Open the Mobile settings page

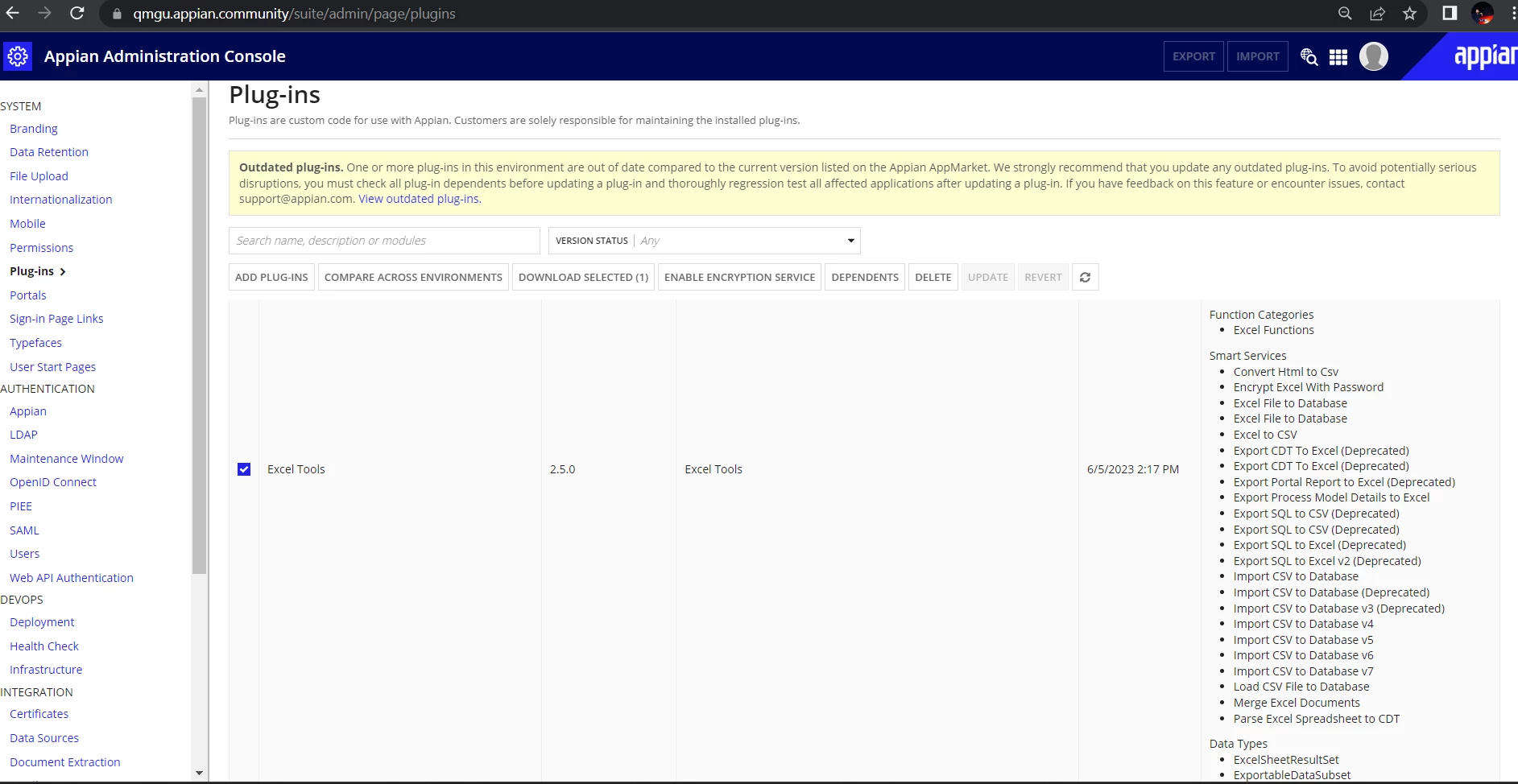click(x=27, y=224)
